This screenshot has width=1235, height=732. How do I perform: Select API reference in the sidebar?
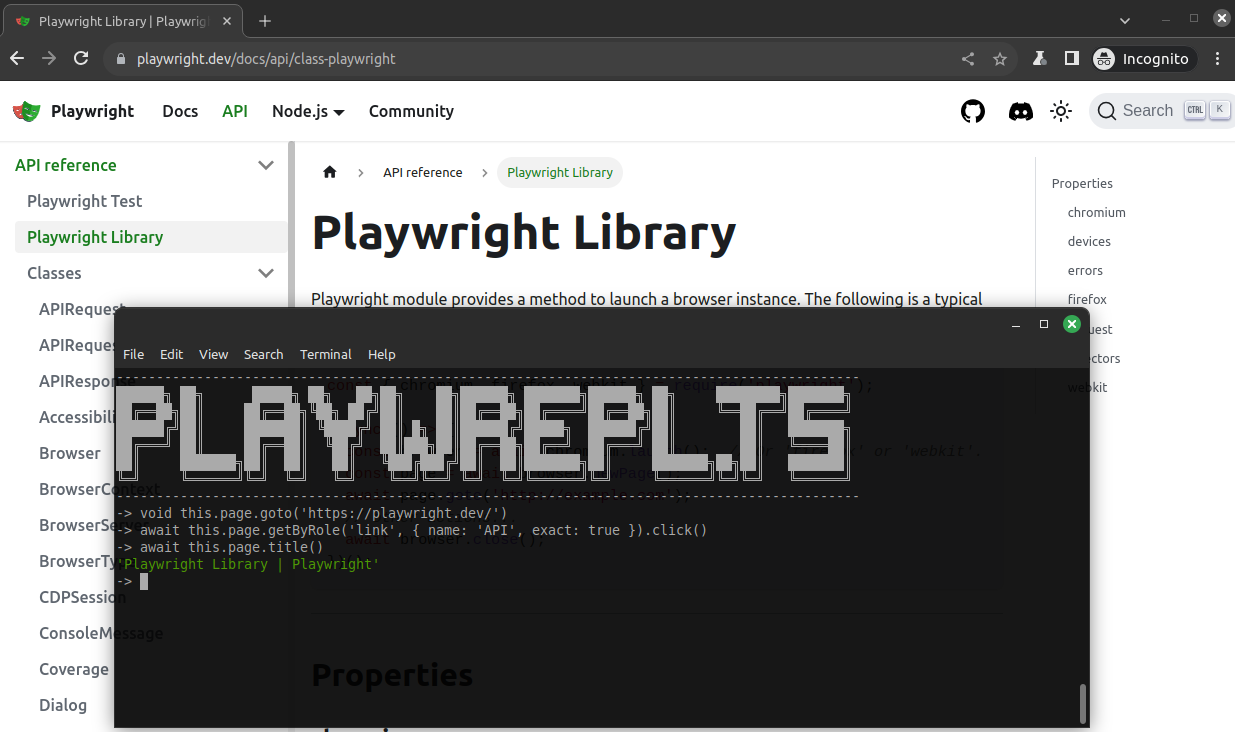pos(66,165)
